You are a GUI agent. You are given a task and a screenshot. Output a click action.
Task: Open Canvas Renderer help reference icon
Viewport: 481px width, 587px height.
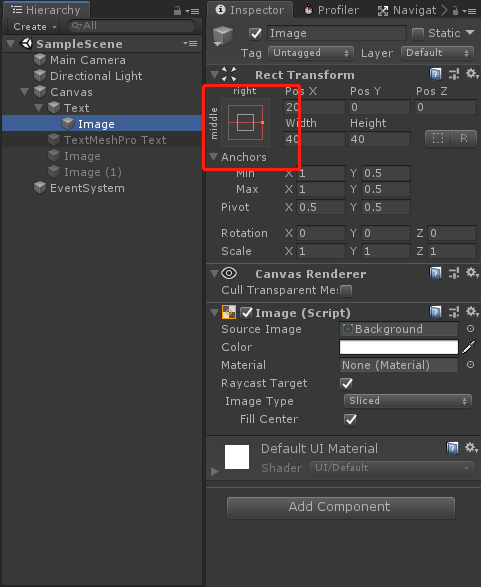435,273
